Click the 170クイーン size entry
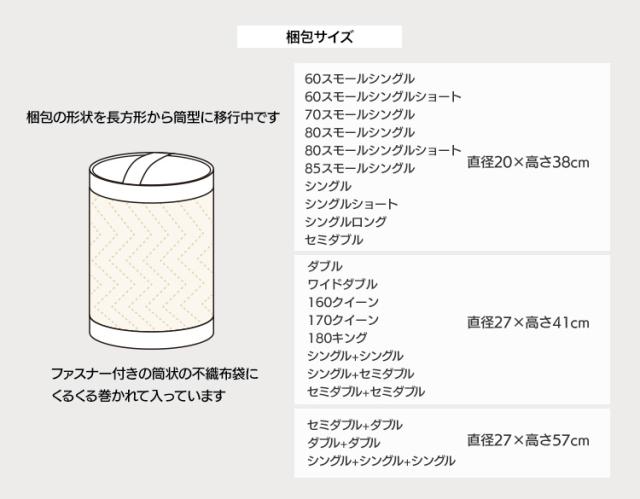Screen dimensions: 640x499 coord(343,321)
